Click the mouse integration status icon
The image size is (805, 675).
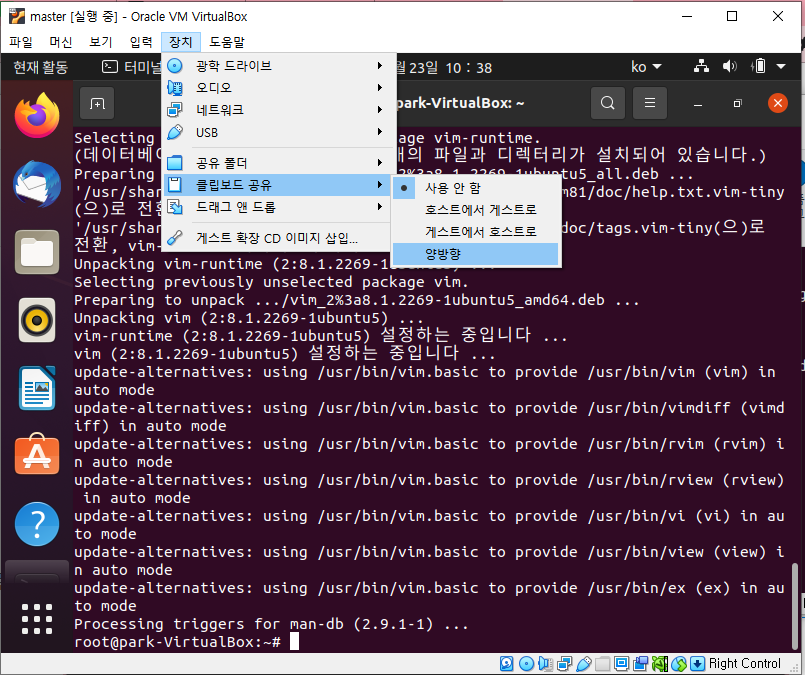pos(679,664)
